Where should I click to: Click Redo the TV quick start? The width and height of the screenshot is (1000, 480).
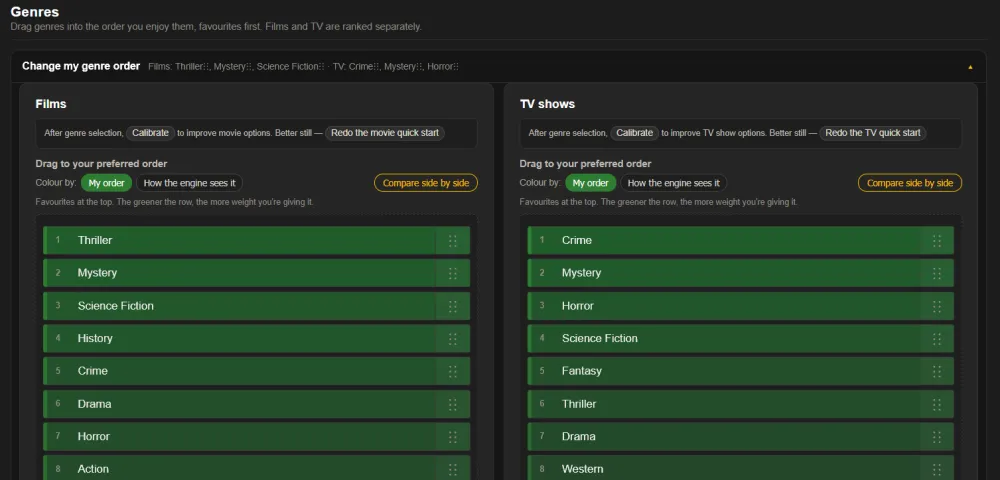(x=873, y=133)
